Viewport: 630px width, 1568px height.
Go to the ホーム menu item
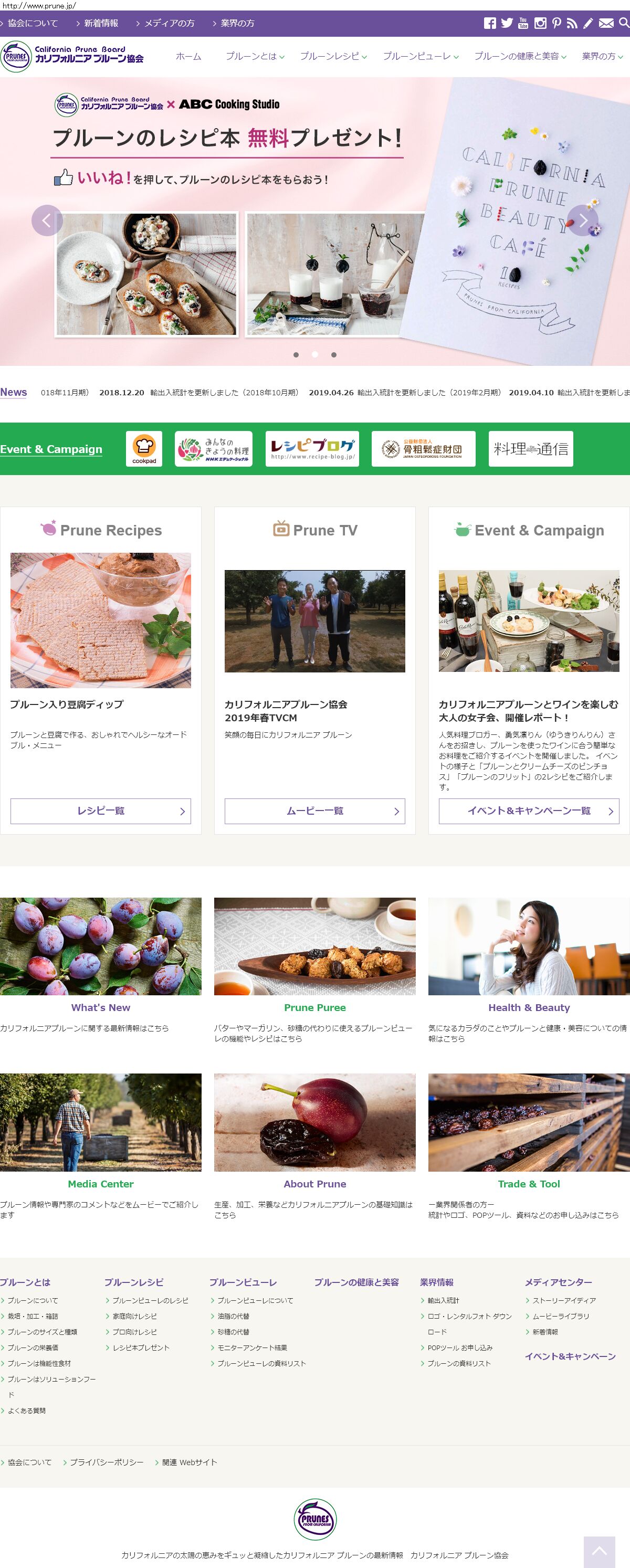[188, 56]
